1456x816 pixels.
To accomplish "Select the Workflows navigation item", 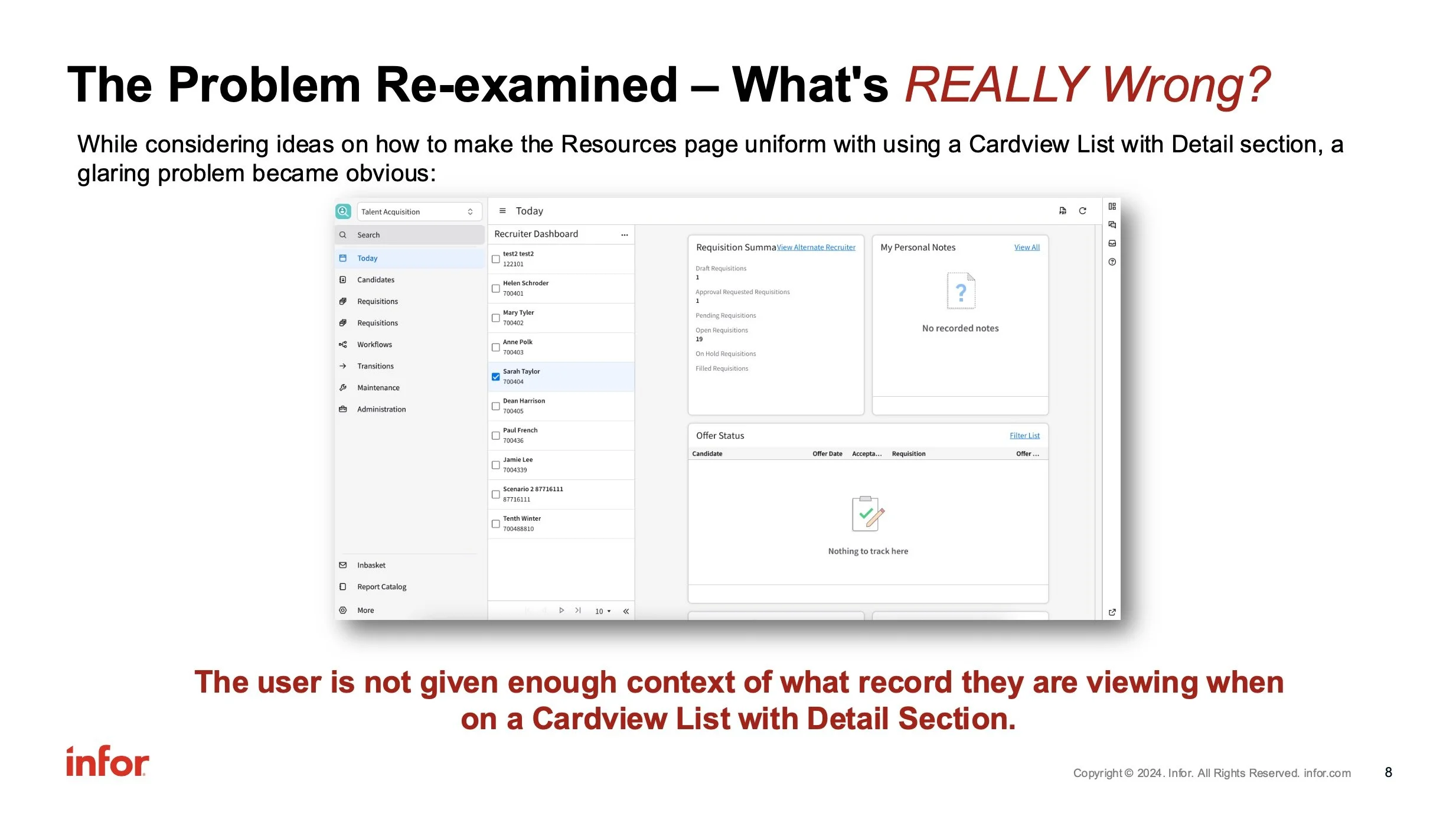I will pyautogui.click(x=374, y=345).
